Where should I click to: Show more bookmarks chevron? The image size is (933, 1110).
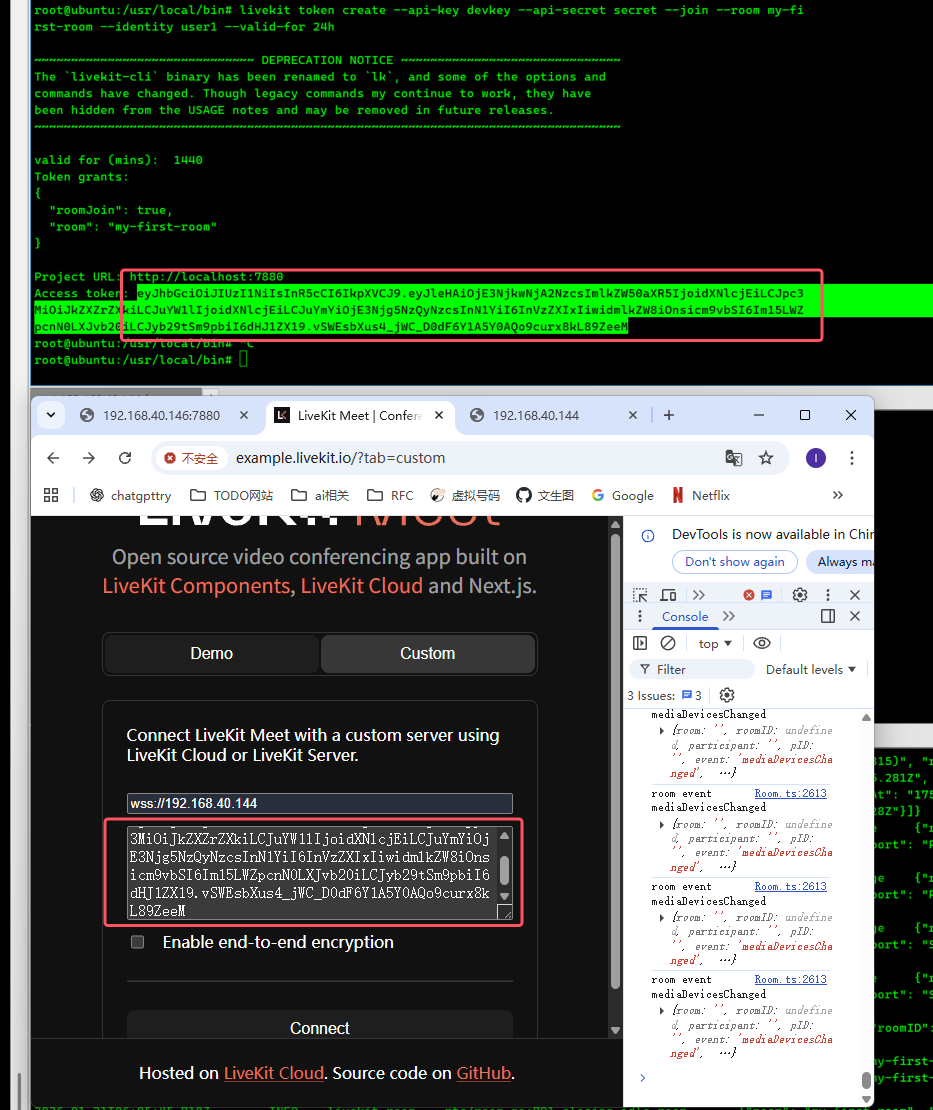tap(837, 496)
